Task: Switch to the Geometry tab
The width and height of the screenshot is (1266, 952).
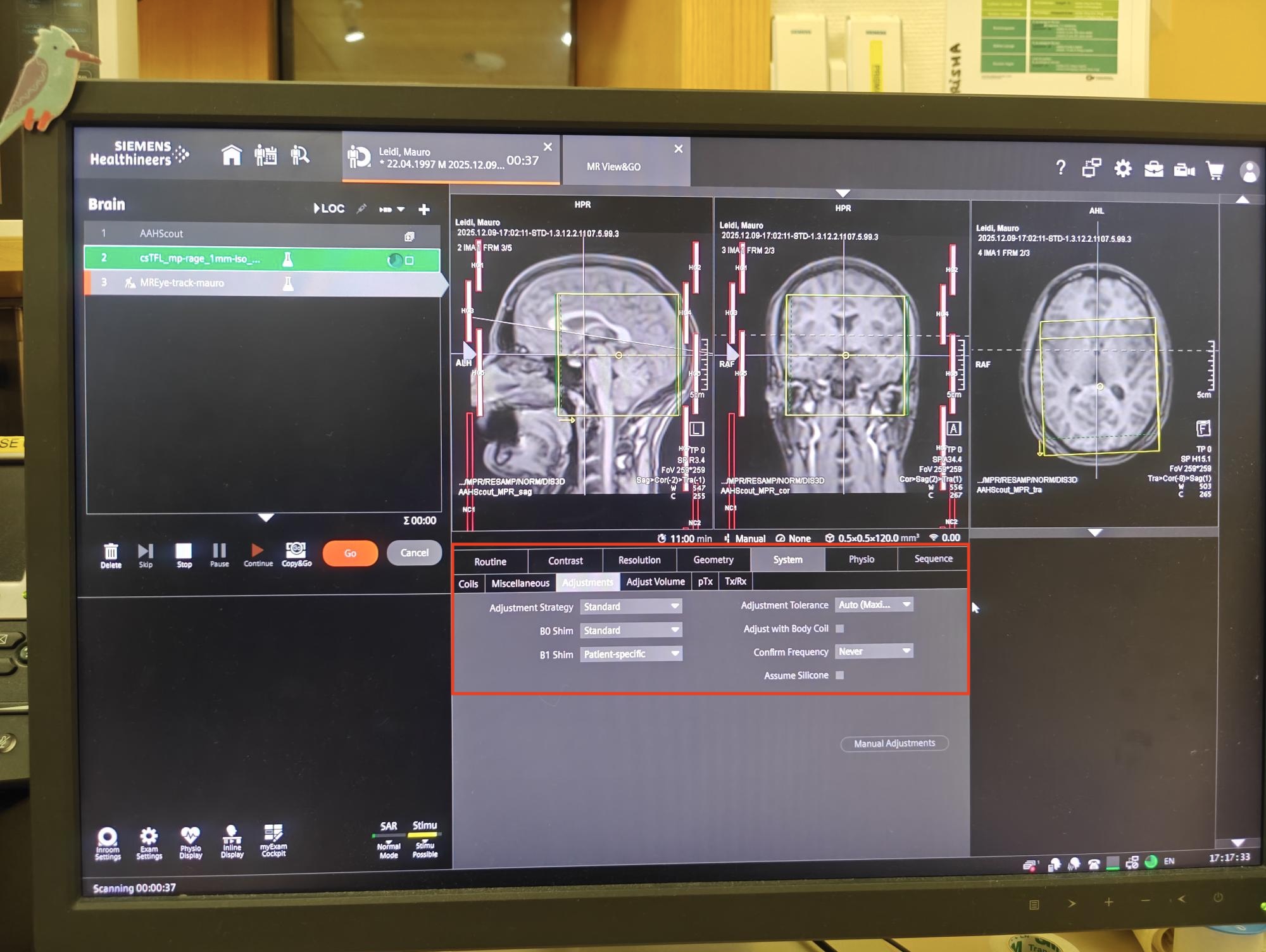Action: 713,560
